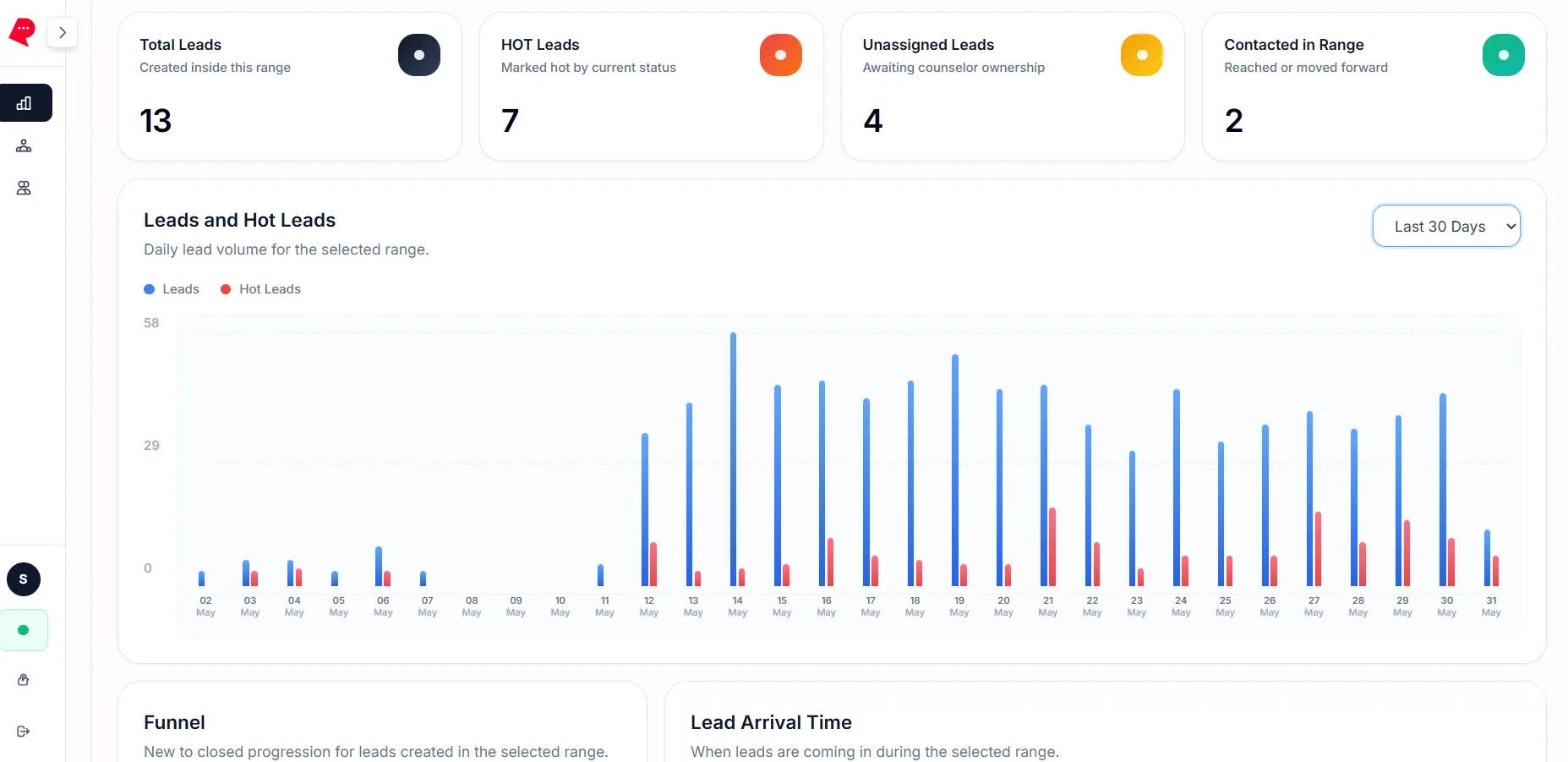Click the lock icon in the sidebar
The height and width of the screenshot is (762, 1568).
(24, 680)
